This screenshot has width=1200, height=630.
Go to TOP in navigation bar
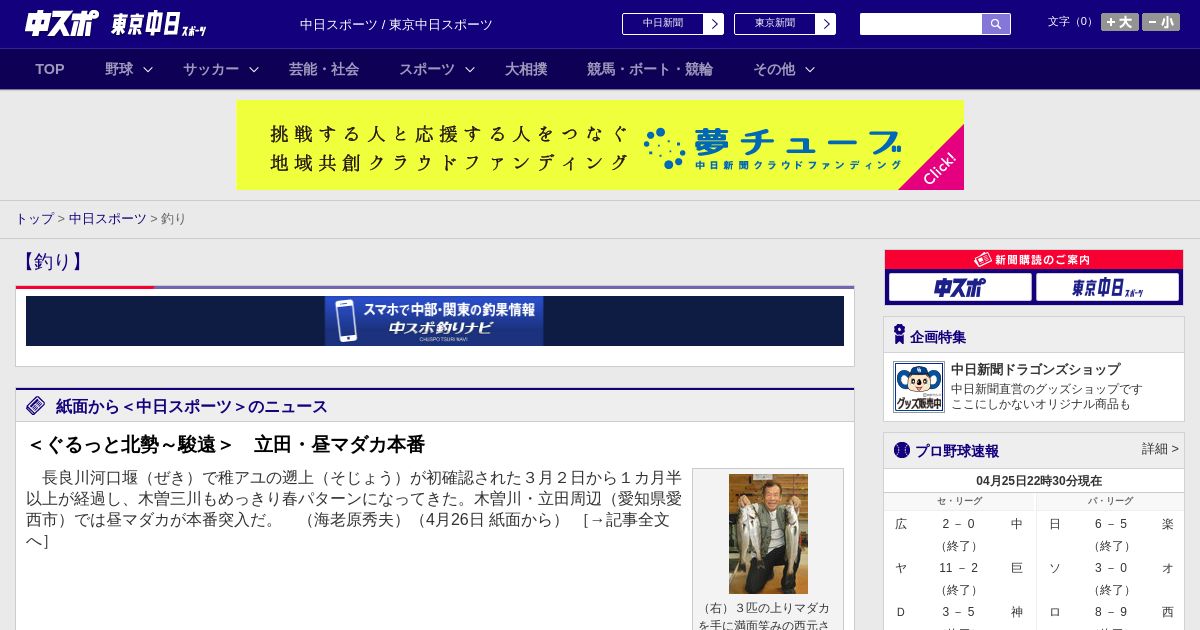[50, 69]
